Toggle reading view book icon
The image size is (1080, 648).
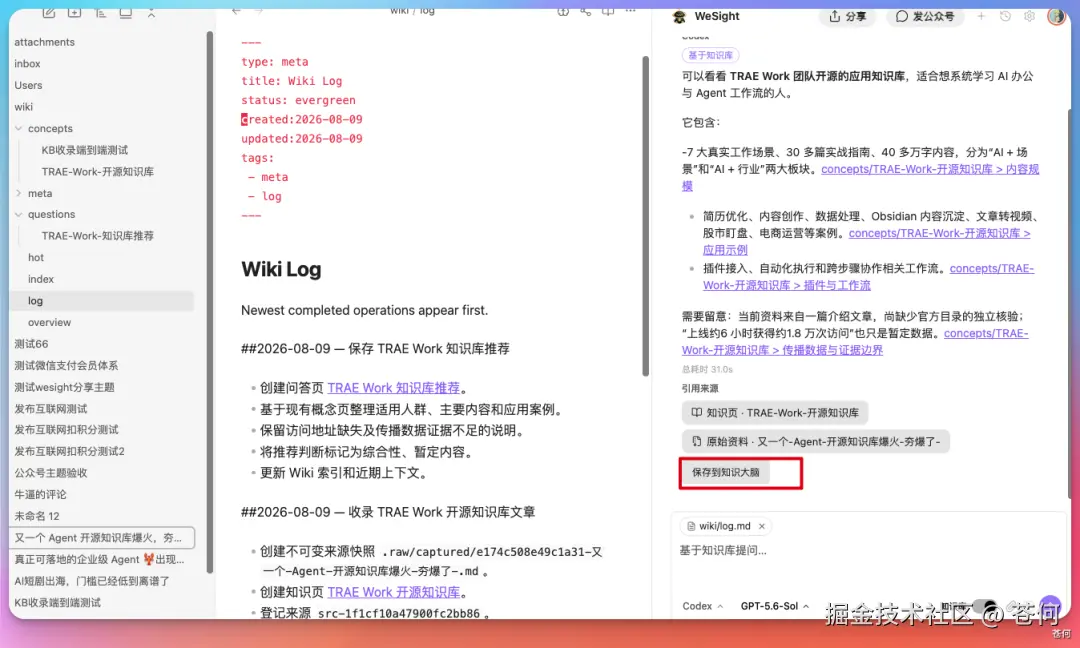pos(608,11)
